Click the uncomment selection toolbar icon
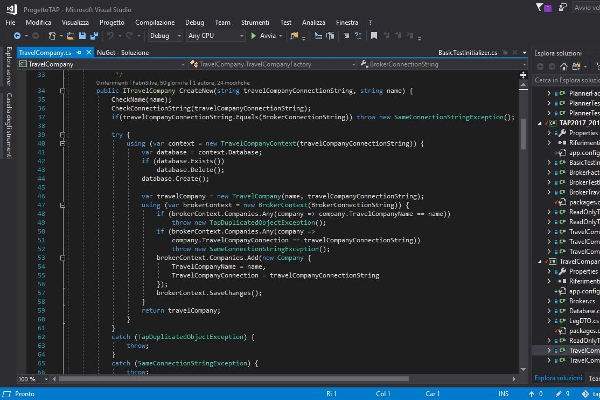This screenshot has height=400, width=600. click(358, 36)
